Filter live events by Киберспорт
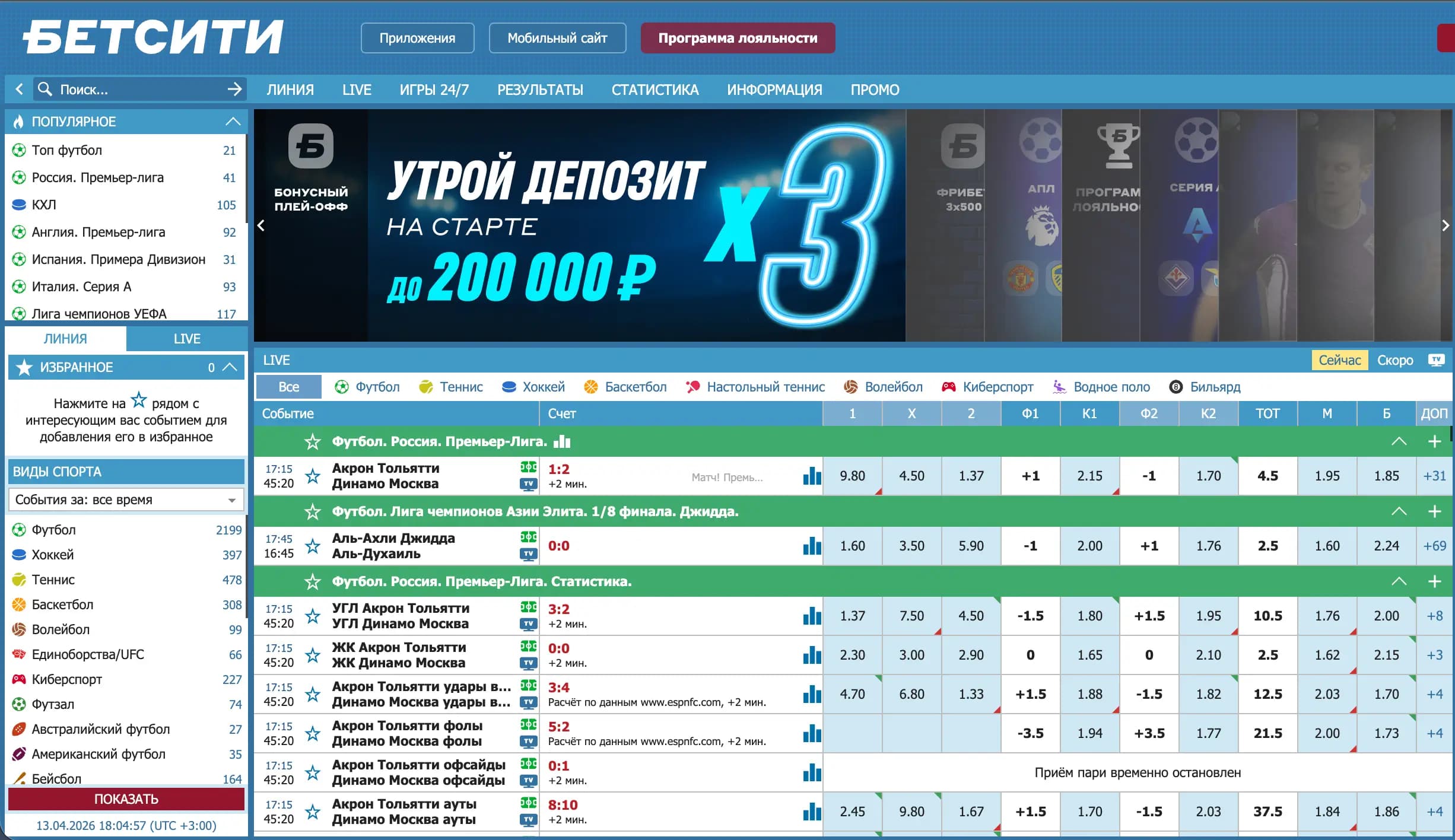 pyautogui.click(x=987, y=387)
